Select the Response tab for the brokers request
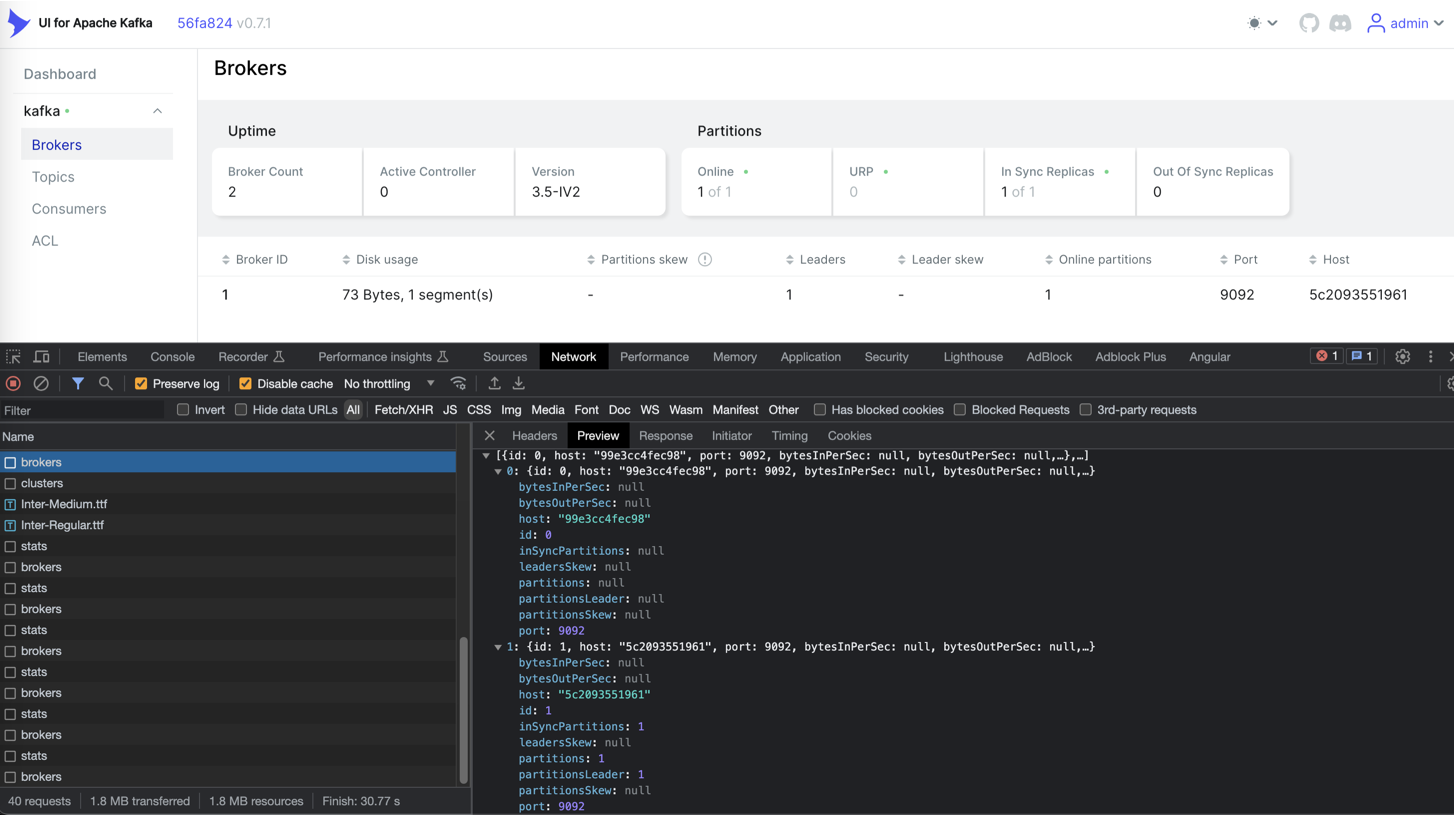 point(665,435)
